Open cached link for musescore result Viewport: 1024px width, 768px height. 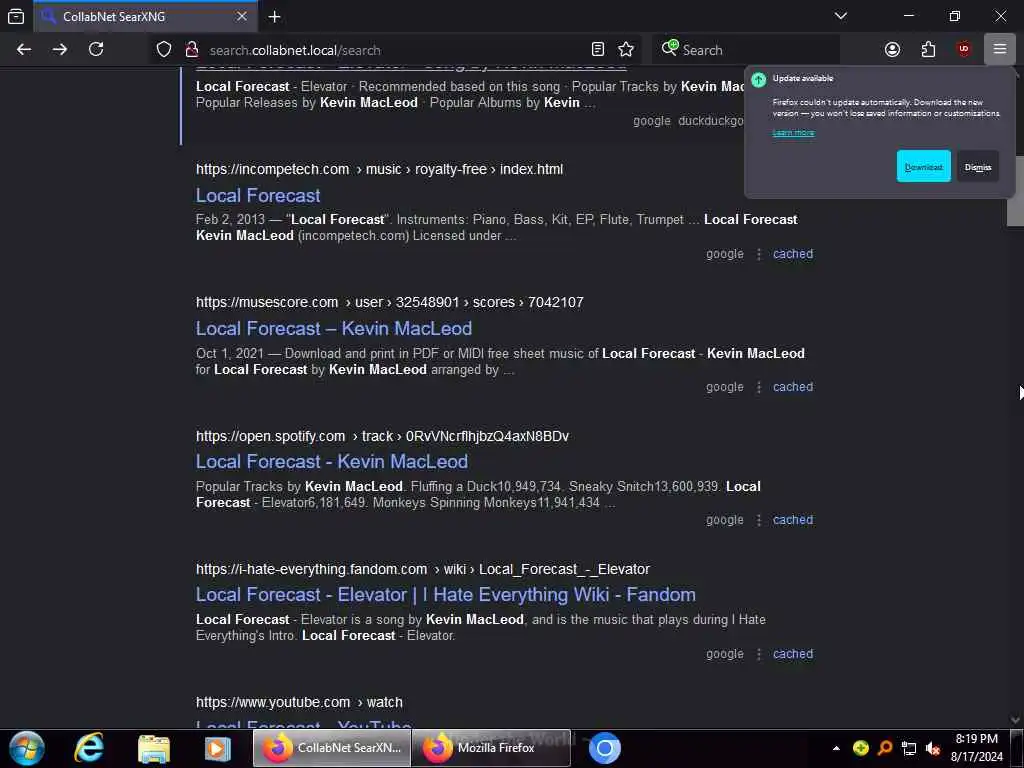793,387
